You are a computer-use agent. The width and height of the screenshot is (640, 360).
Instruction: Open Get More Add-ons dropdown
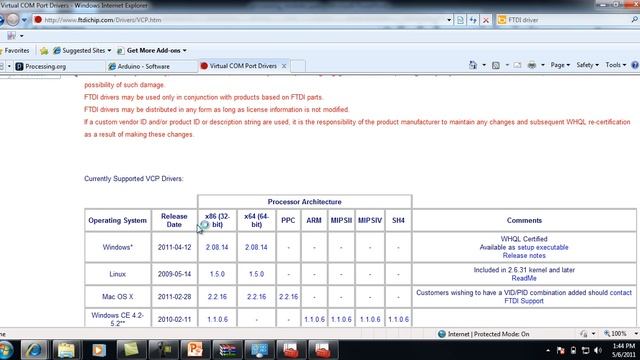[x=152, y=51]
